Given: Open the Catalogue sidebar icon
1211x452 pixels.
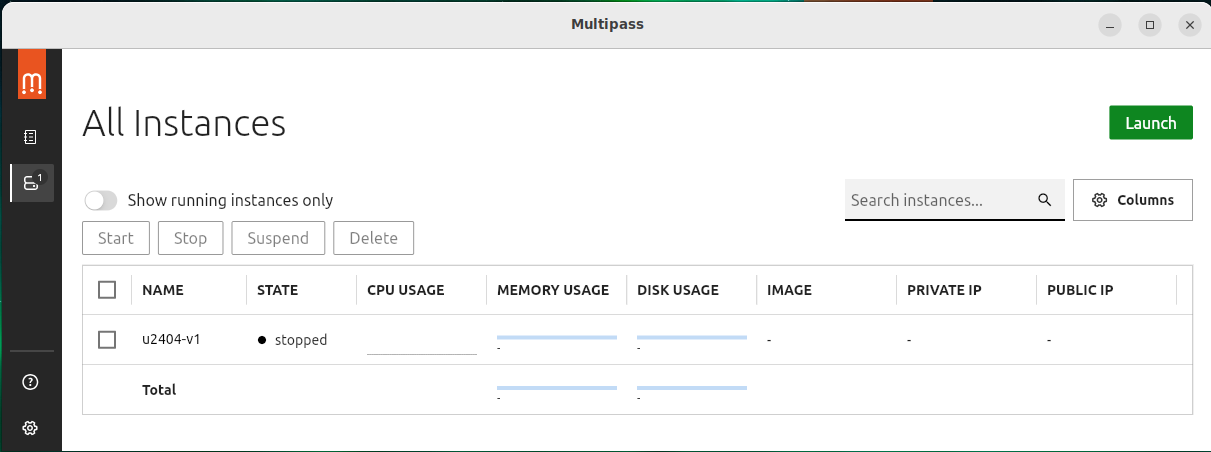Looking at the screenshot, I should coord(31,136).
